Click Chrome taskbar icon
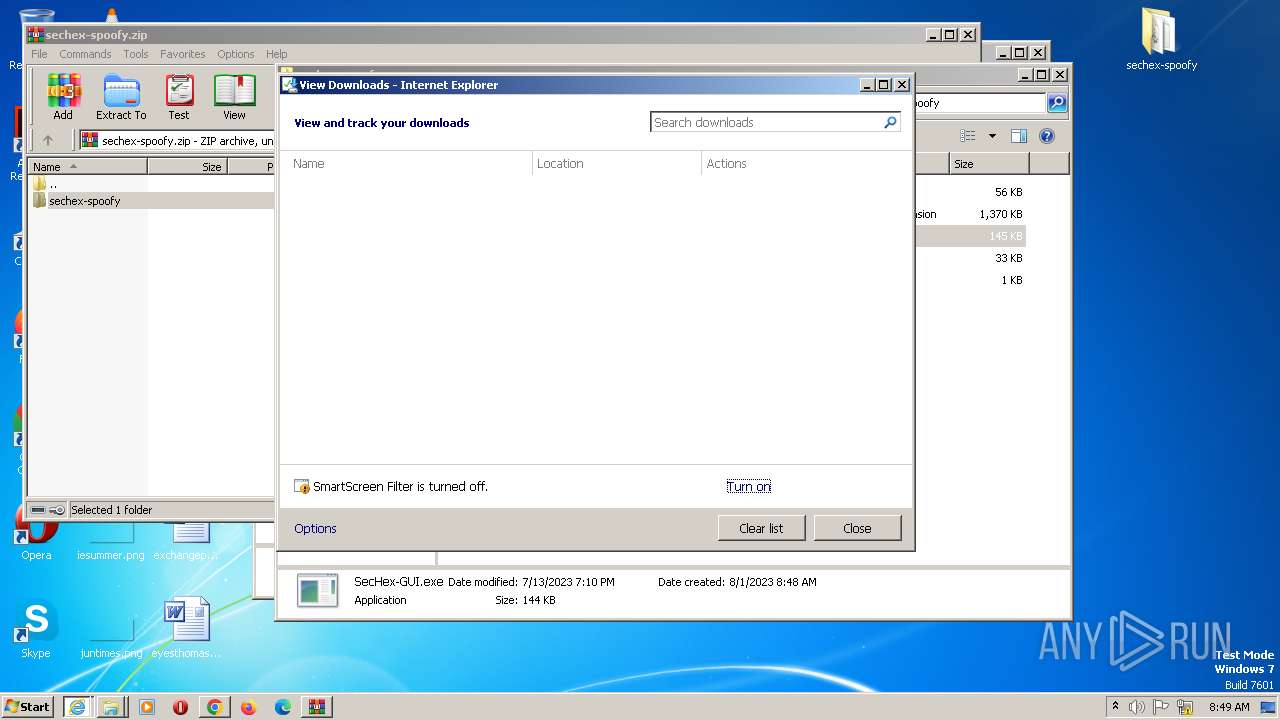This screenshot has height=720, width=1280. [214, 707]
